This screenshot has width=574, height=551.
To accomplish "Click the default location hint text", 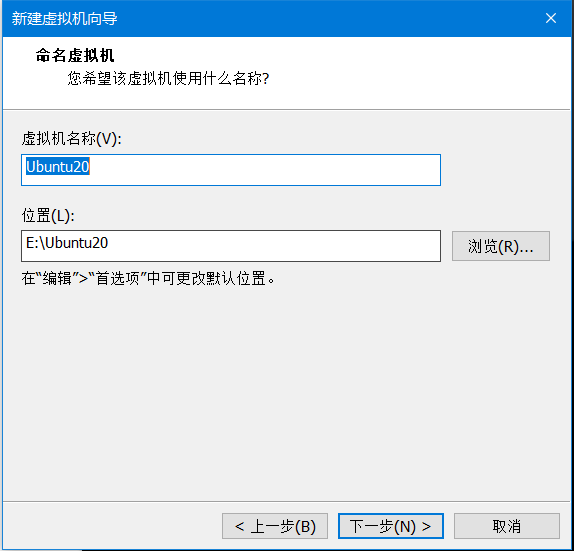I will (x=148, y=279).
